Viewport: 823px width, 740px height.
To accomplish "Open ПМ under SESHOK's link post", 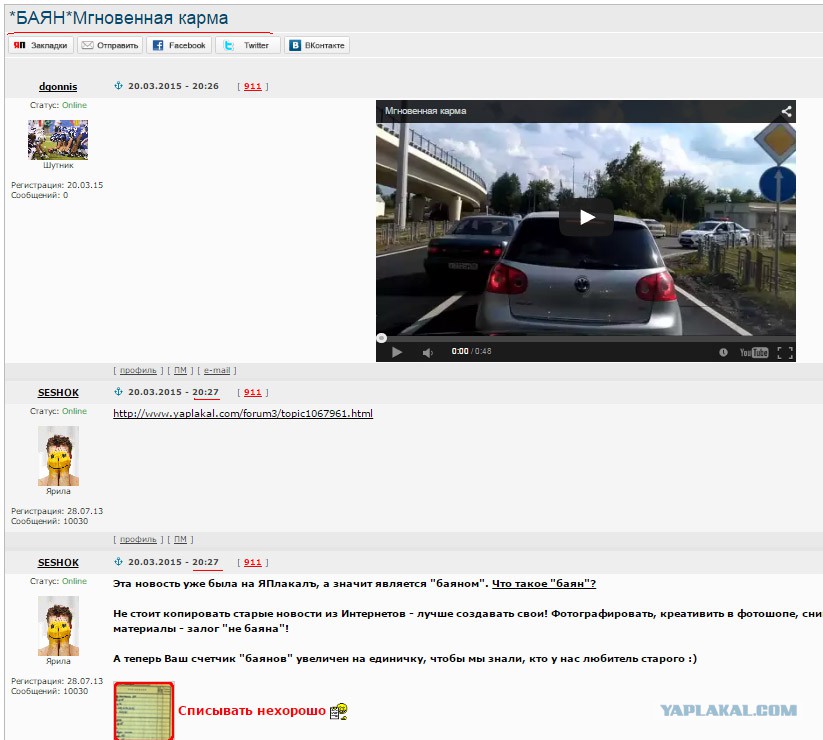I will (x=180, y=539).
